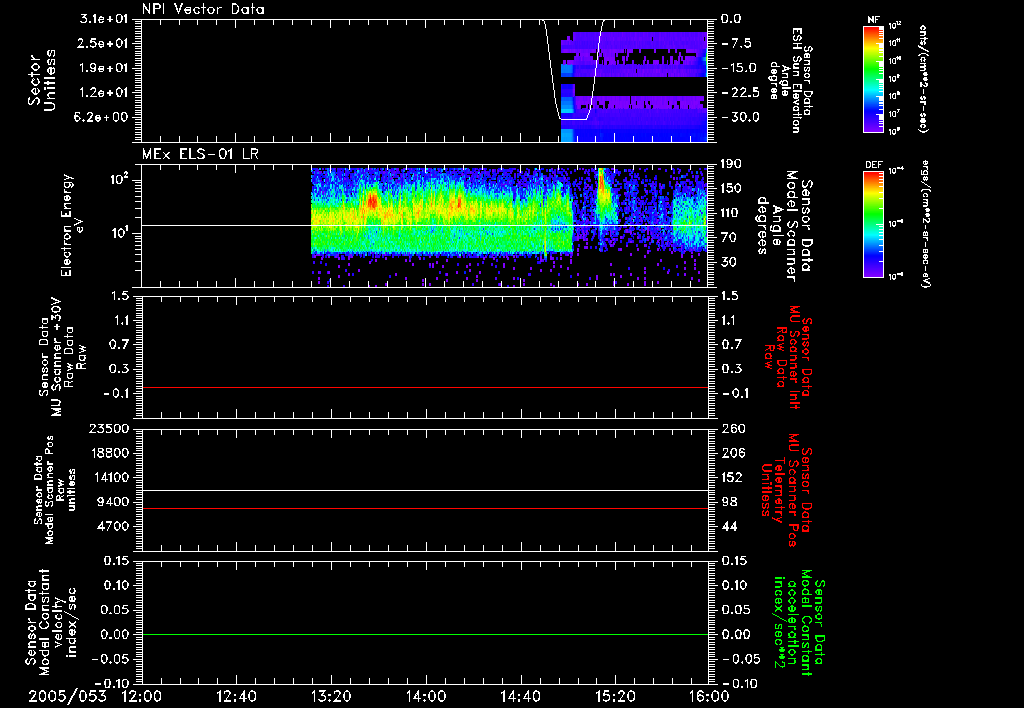Screen dimensions: 1024x708
Task: Click the 13:20 time axis label
Action: (x=331, y=696)
